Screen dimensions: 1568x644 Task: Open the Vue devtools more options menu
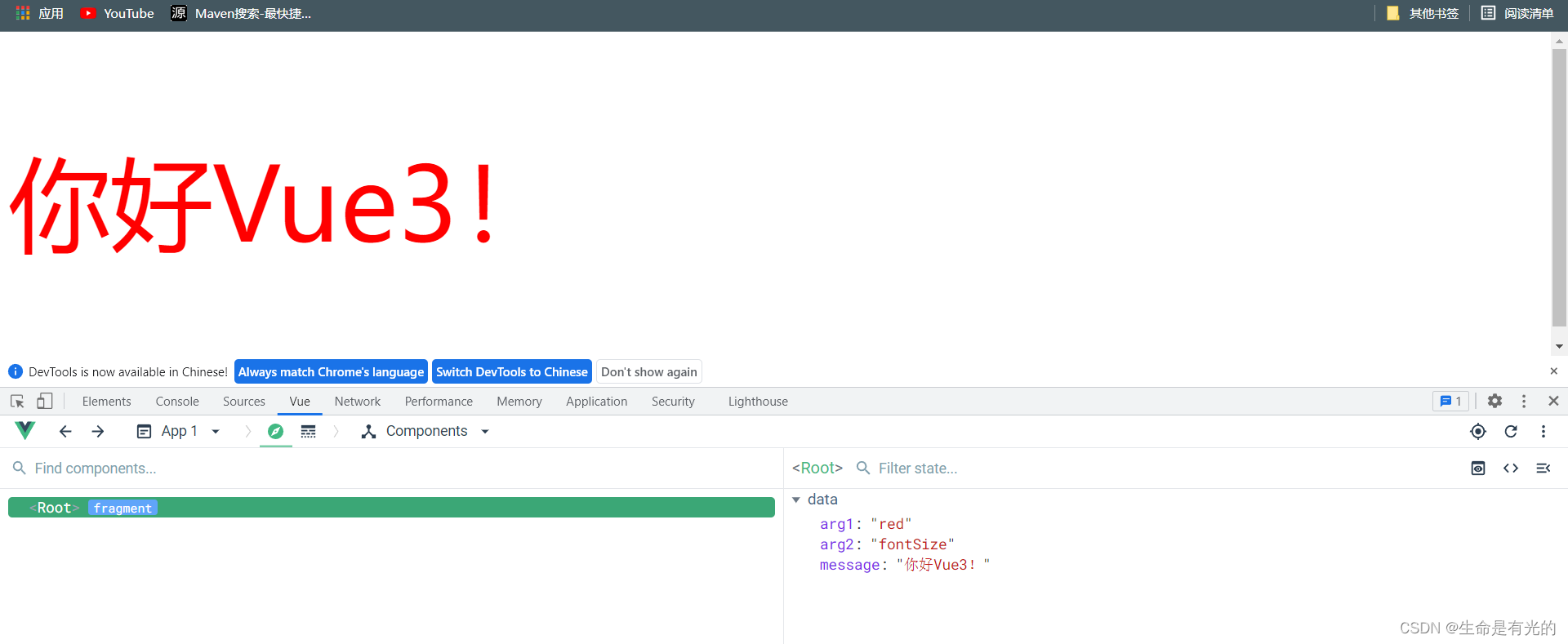pos(1543,431)
